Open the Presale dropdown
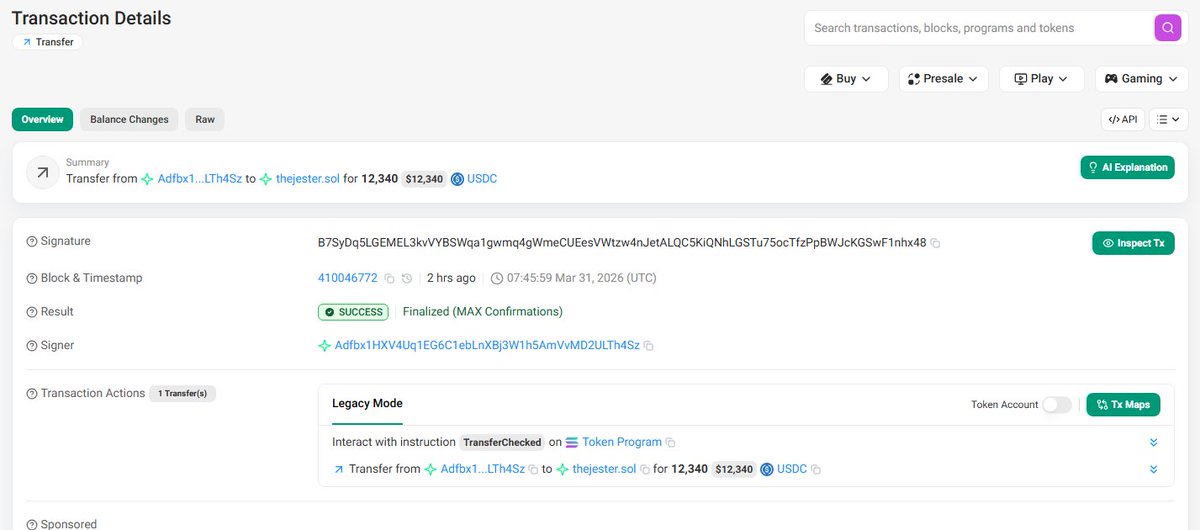The width and height of the screenshot is (1200, 530). 944,79
